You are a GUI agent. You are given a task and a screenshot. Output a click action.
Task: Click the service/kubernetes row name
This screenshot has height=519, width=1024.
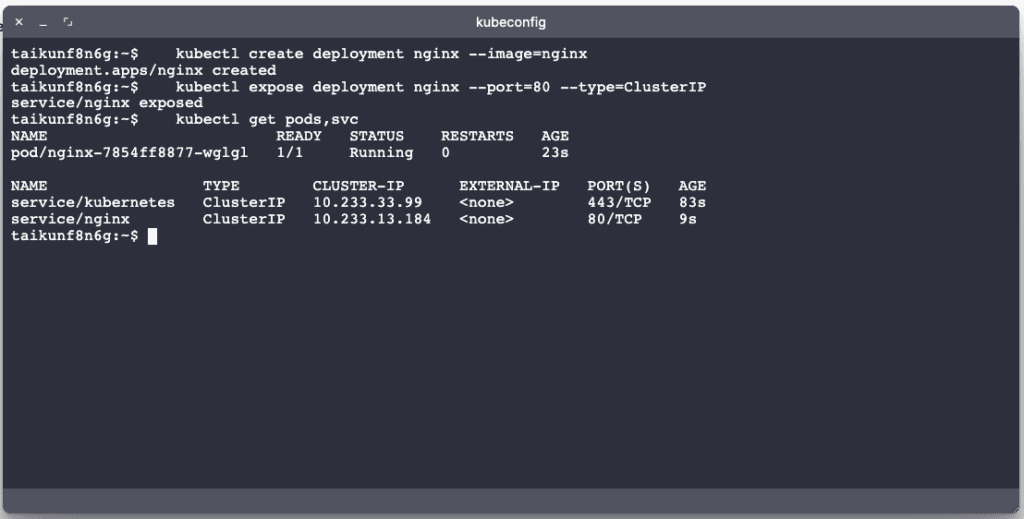(x=92, y=203)
